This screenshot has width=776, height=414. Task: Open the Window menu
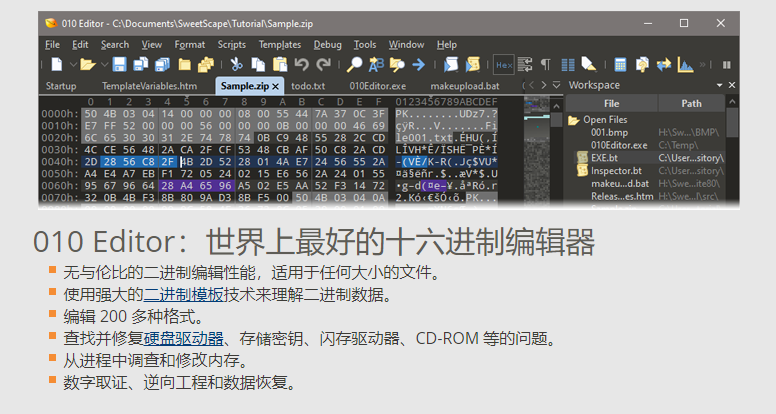(x=406, y=45)
